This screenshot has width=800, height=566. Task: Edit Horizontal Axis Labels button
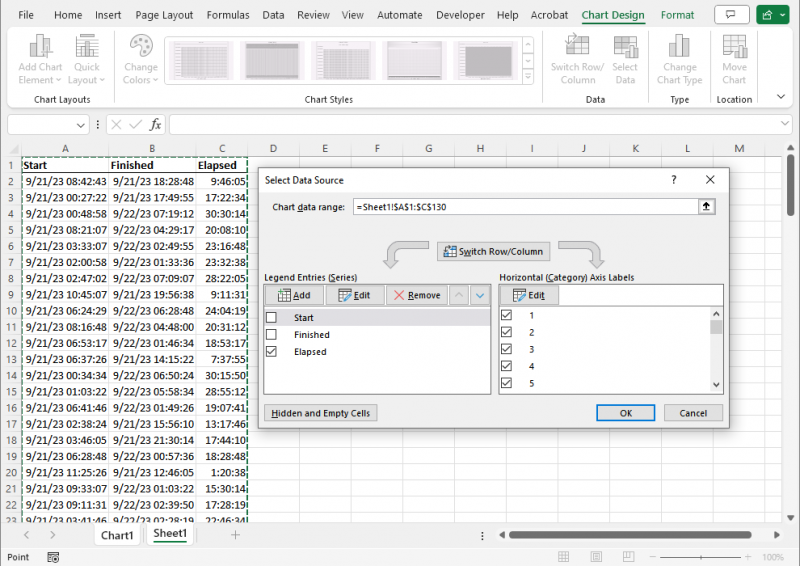click(529, 295)
